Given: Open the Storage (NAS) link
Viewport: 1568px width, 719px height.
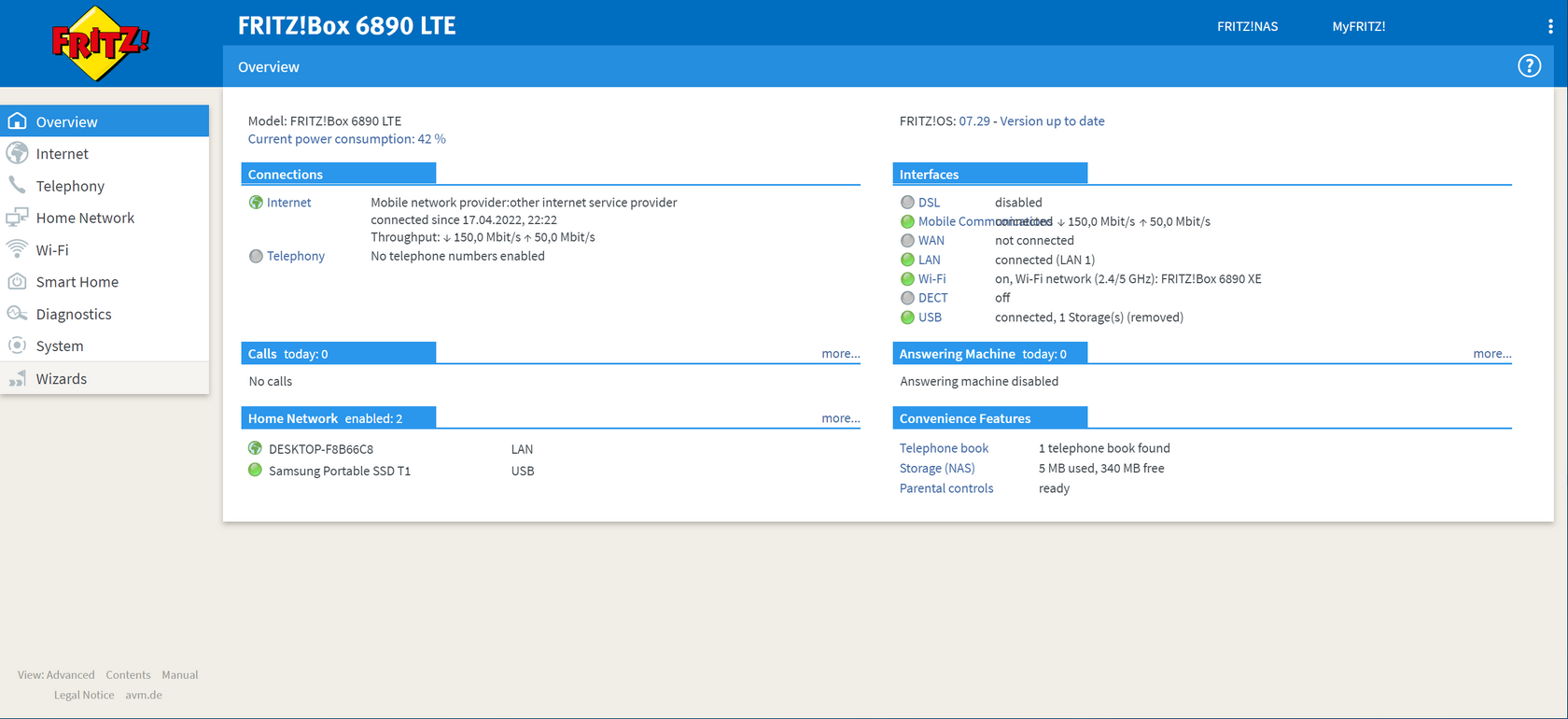Looking at the screenshot, I should click(x=937, y=469).
